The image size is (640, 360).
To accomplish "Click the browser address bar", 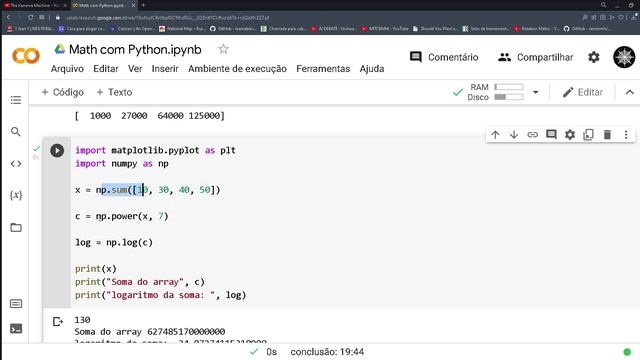I will pyautogui.click(x=167, y=18).
